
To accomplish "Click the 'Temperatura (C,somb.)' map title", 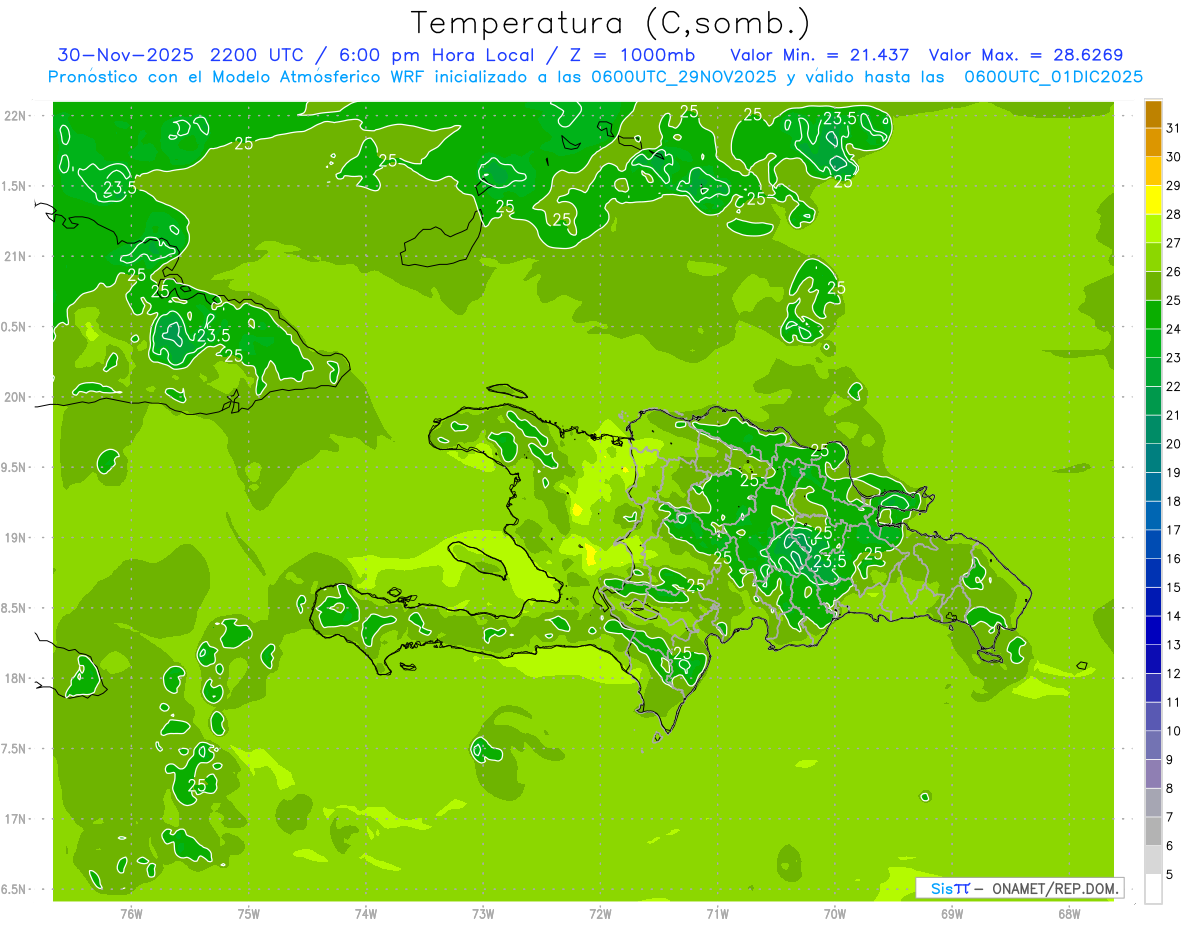I will pos(611,23).
